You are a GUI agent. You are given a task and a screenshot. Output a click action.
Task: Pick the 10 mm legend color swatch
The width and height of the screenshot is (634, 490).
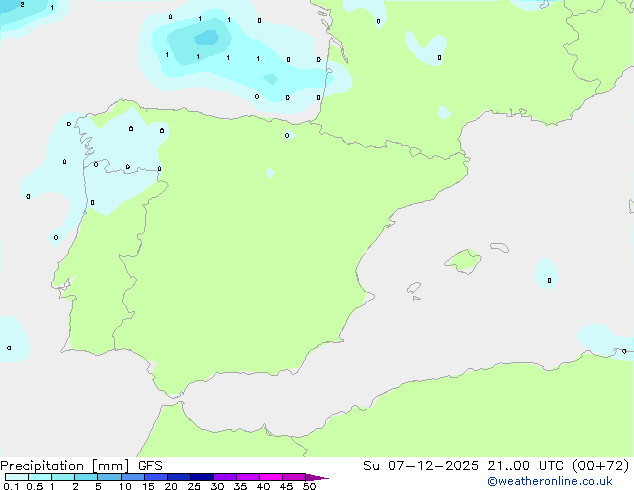point(132,477)
